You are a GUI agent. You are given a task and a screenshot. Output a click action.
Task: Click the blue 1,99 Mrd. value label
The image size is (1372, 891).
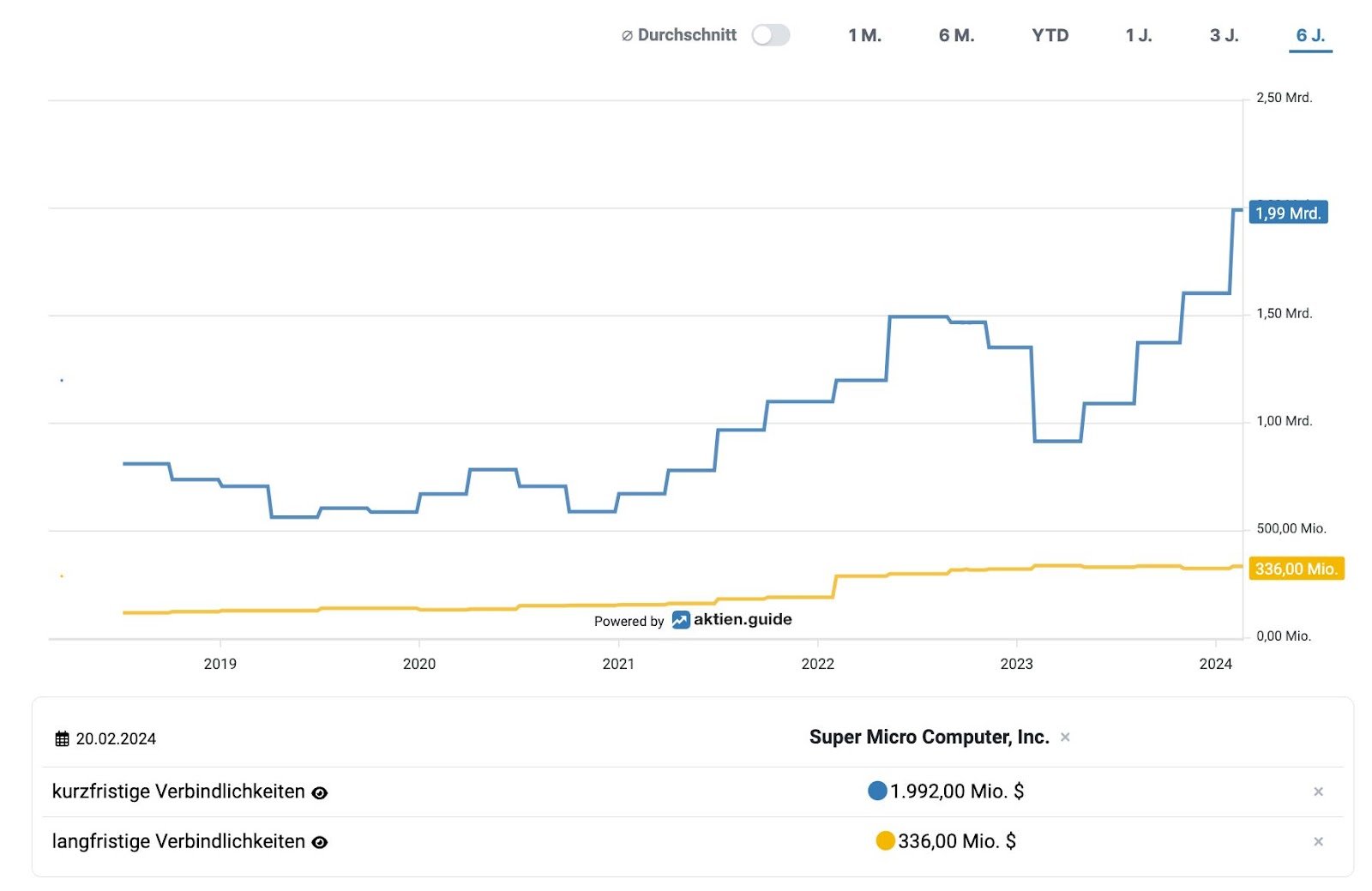coord(1289,213)
